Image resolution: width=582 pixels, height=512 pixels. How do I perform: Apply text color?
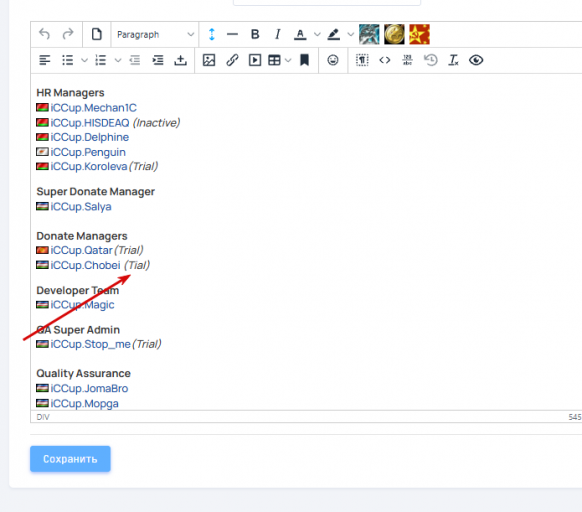point(300,35)
